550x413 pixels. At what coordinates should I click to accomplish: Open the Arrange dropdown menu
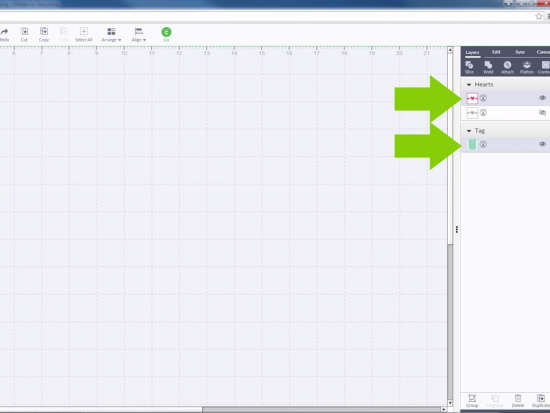pyautogui.click(x=111, y=35)
